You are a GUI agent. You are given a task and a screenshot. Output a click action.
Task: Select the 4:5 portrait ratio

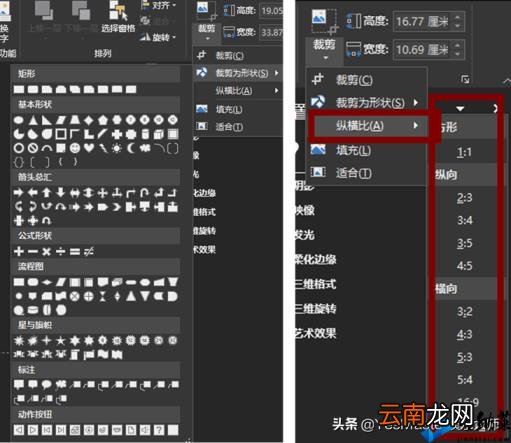(x=464, y=266)
